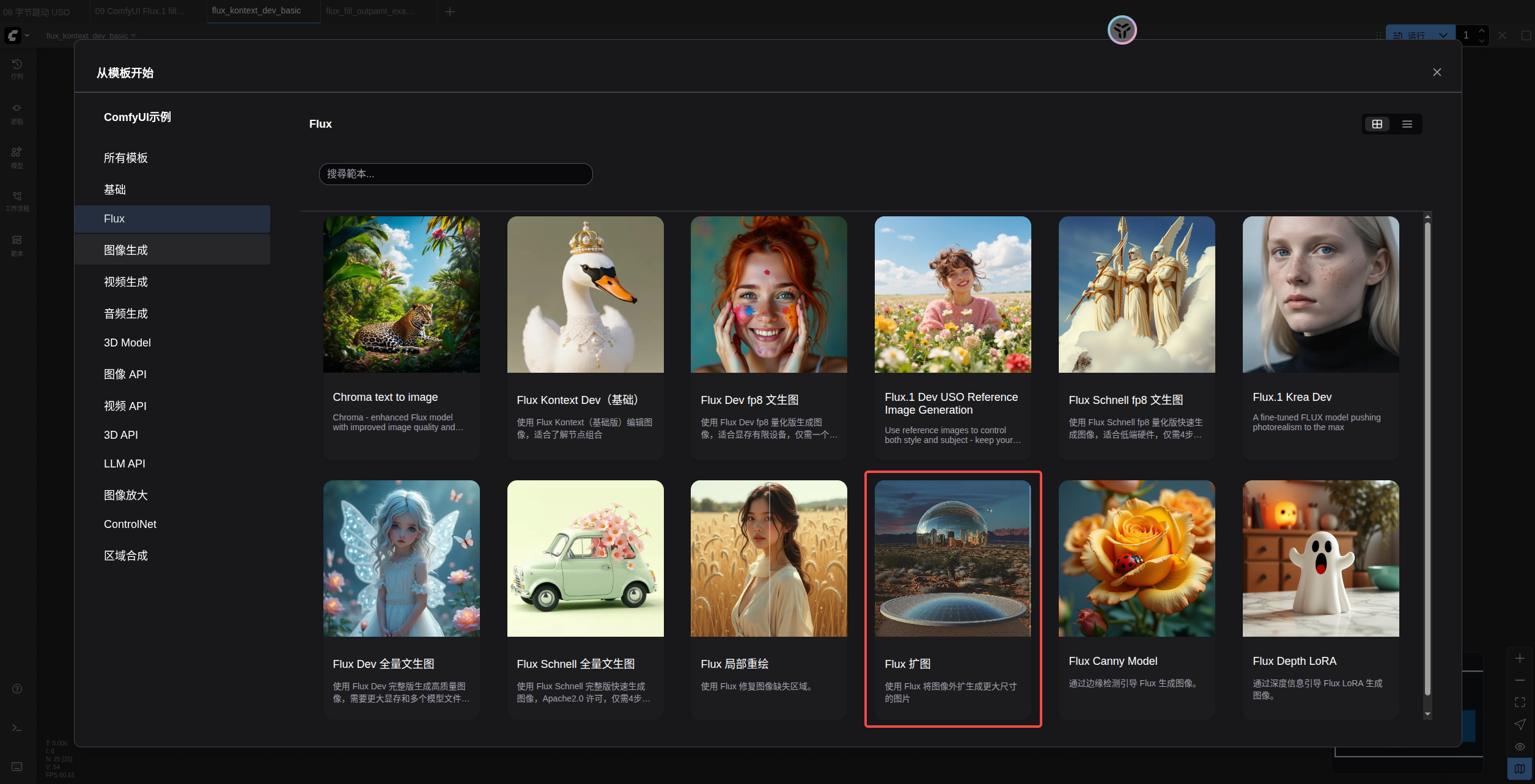Screen dimensions: 1535x784
Task: Open the templates (範本) sidebar icon
Action: (17, 245)
